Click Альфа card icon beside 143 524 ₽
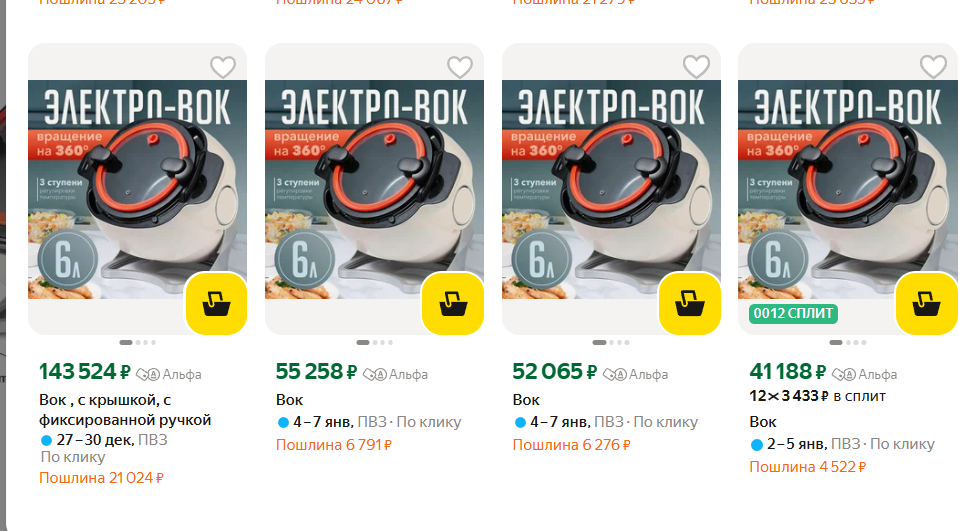Screen dimensions: 959x531 [x=148, y=374]
